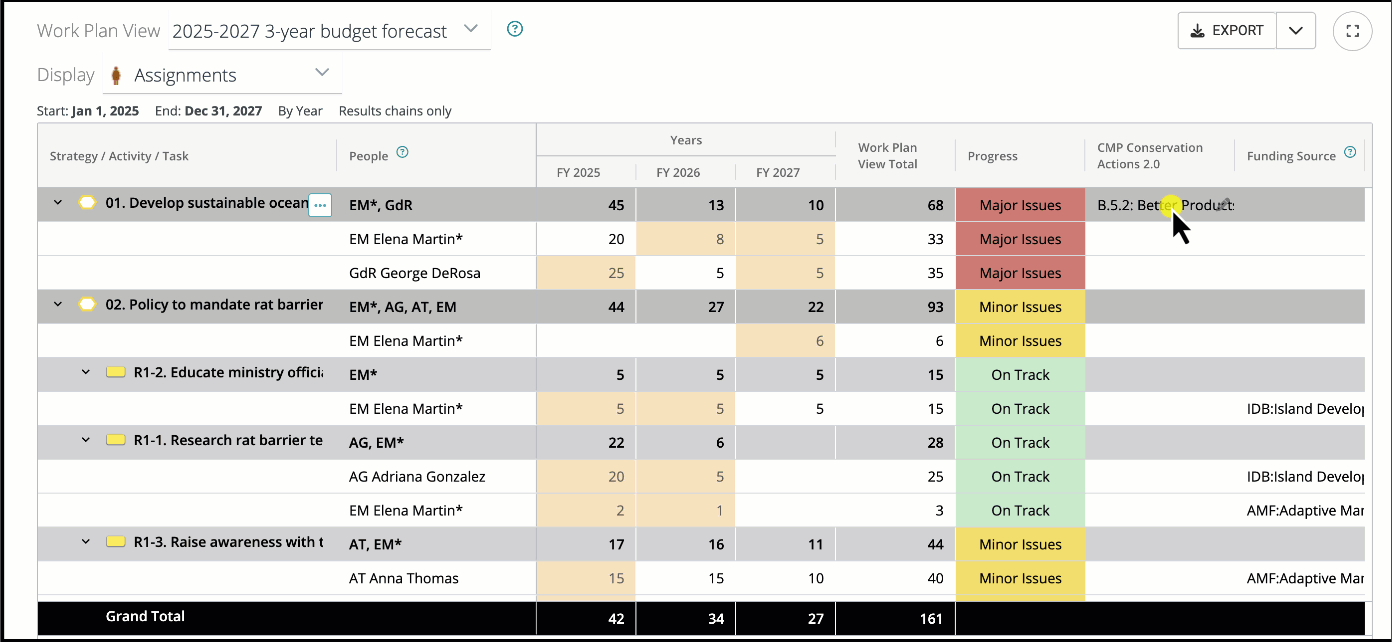The image size is (1392, 642).
Task: Open the Export options dropdown arrow
Action: pyautogui.click(x=1296, y=31)
